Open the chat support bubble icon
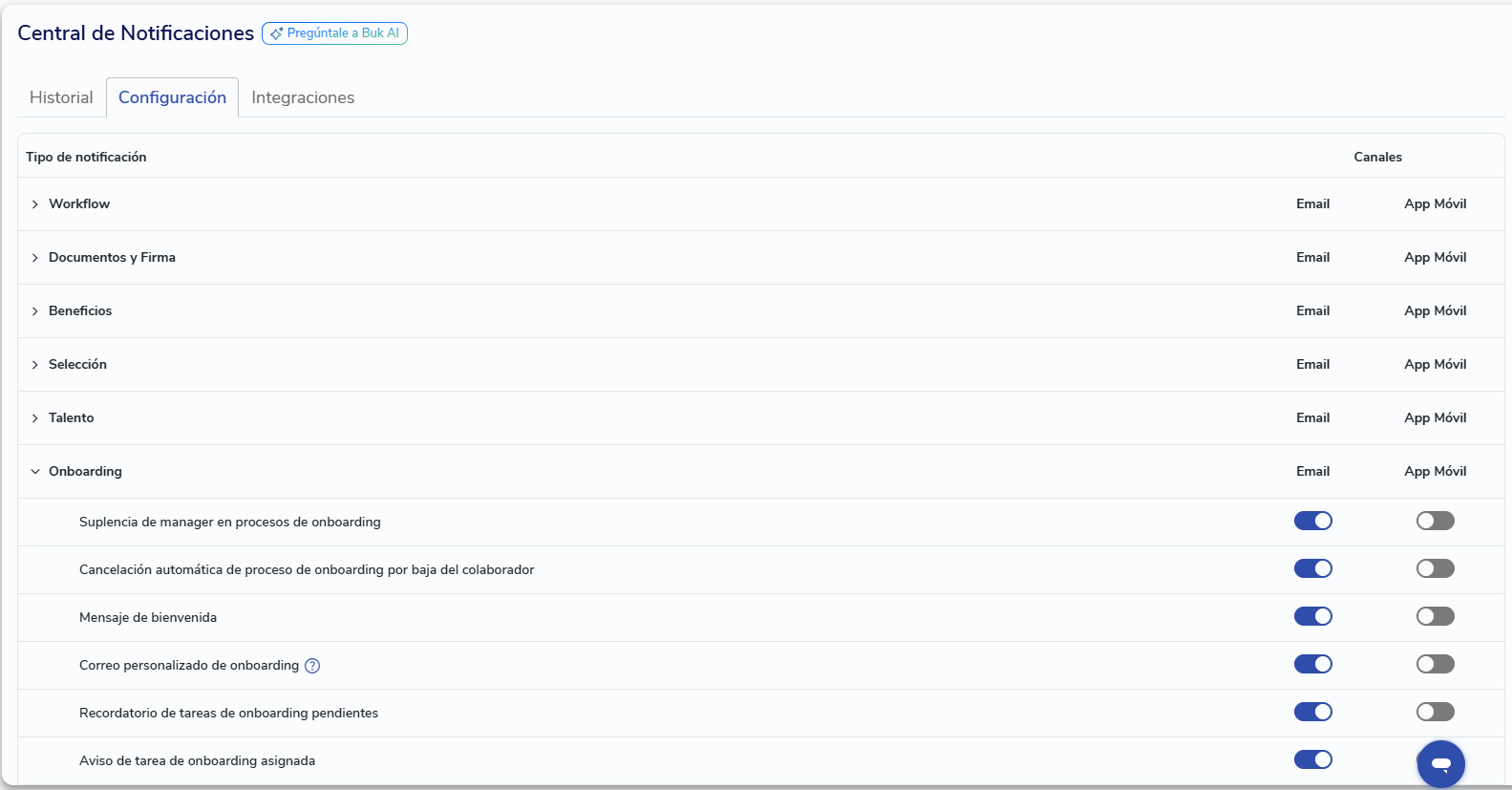The image size is (1512, 790). click(1440, 763)
